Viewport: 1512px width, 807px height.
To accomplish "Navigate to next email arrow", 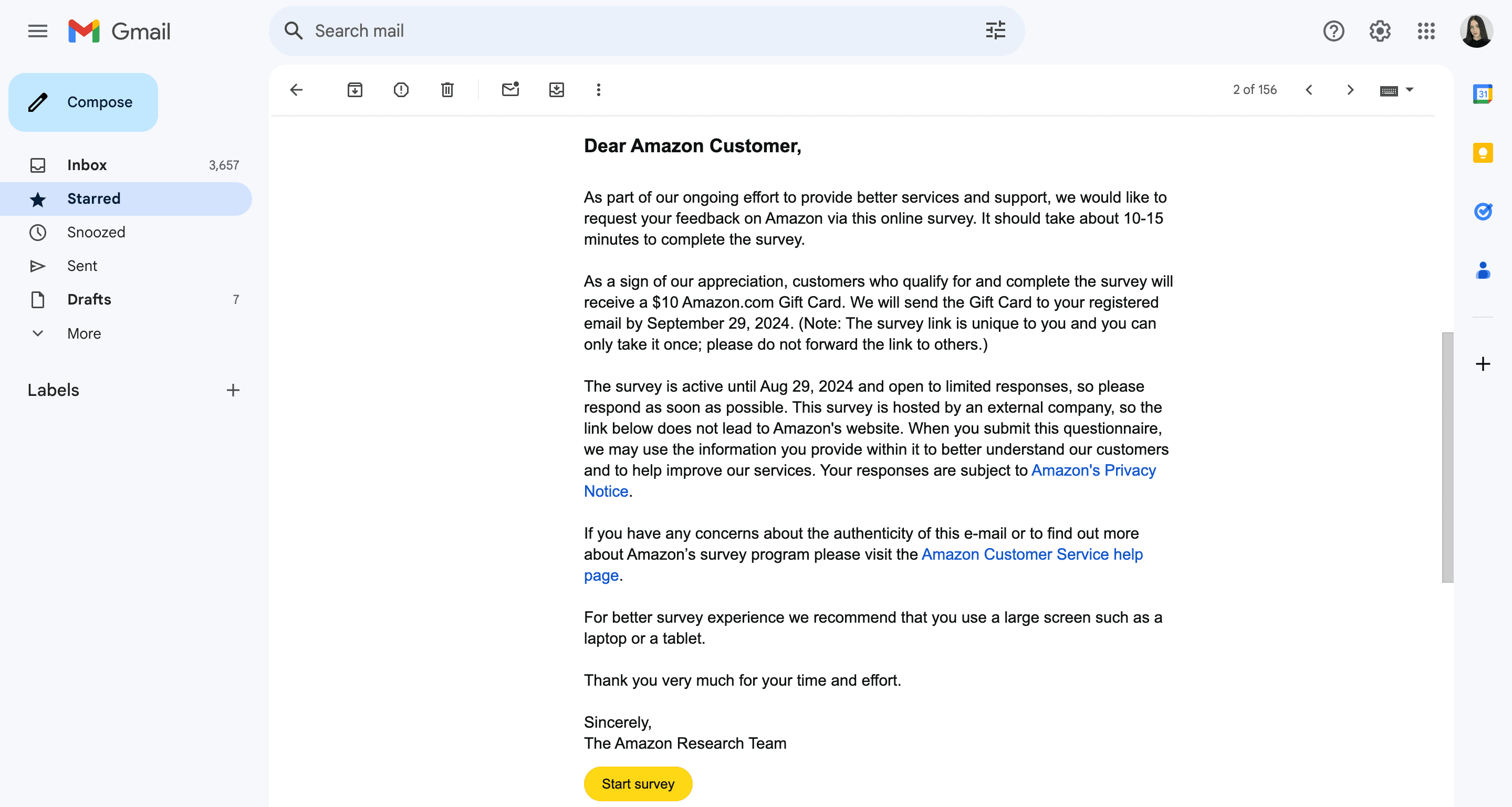I will point(1350,90).
